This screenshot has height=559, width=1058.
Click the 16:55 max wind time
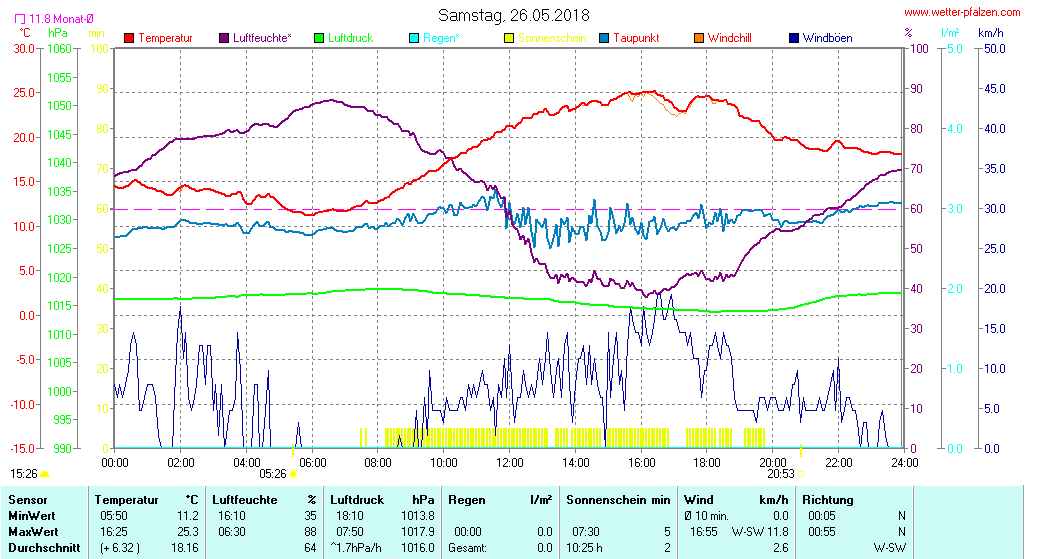coord(703,532)
